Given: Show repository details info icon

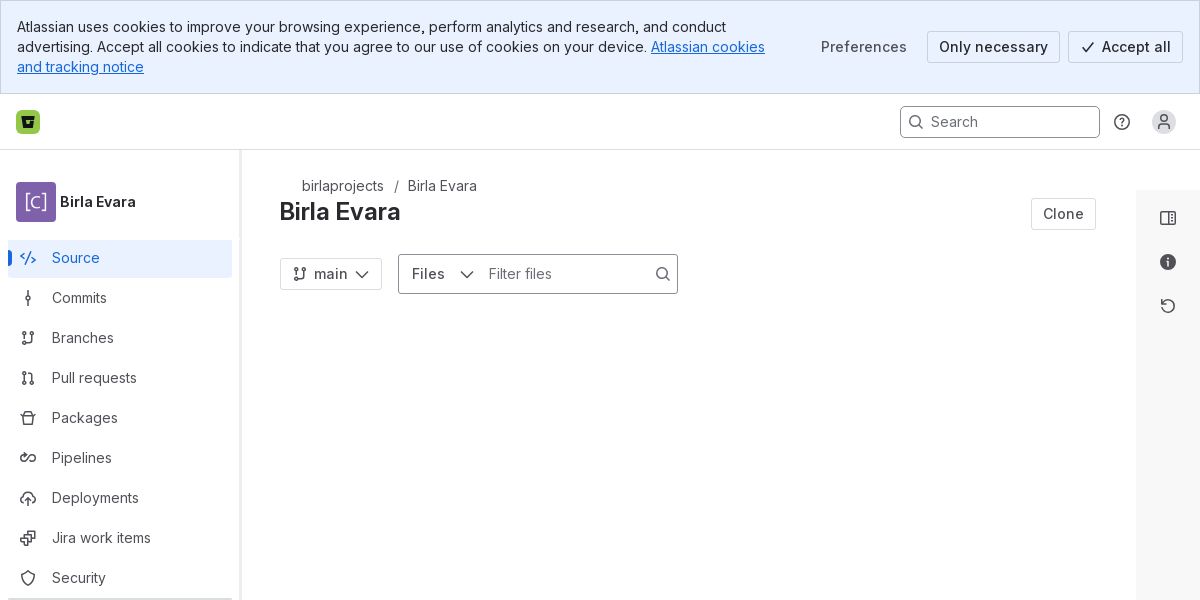Looking at the screenshot, I should point(1168,262).
